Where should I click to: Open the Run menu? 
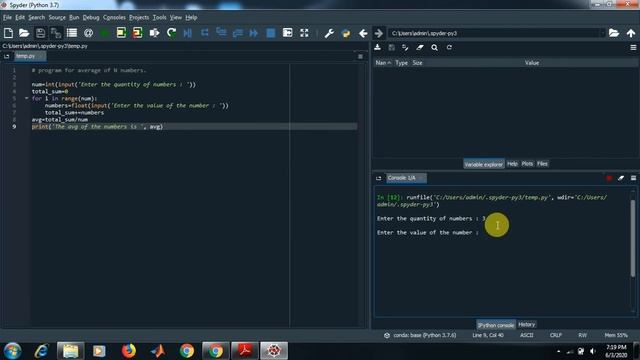74,18
